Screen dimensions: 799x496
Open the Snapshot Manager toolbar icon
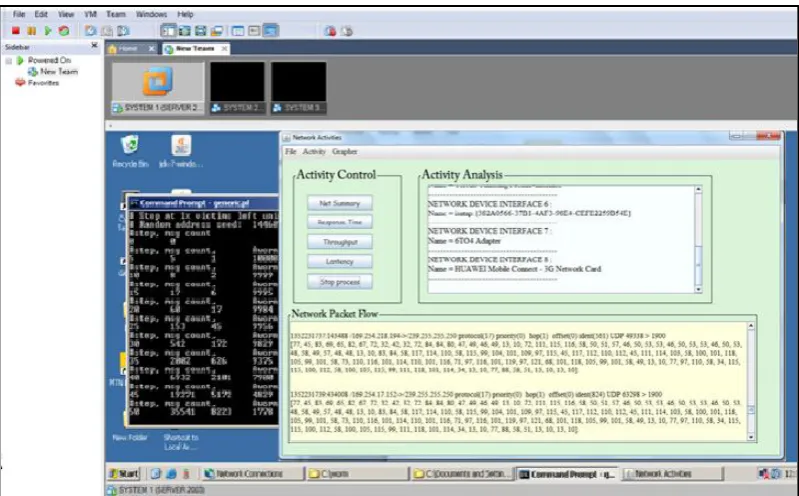point(123,31)
